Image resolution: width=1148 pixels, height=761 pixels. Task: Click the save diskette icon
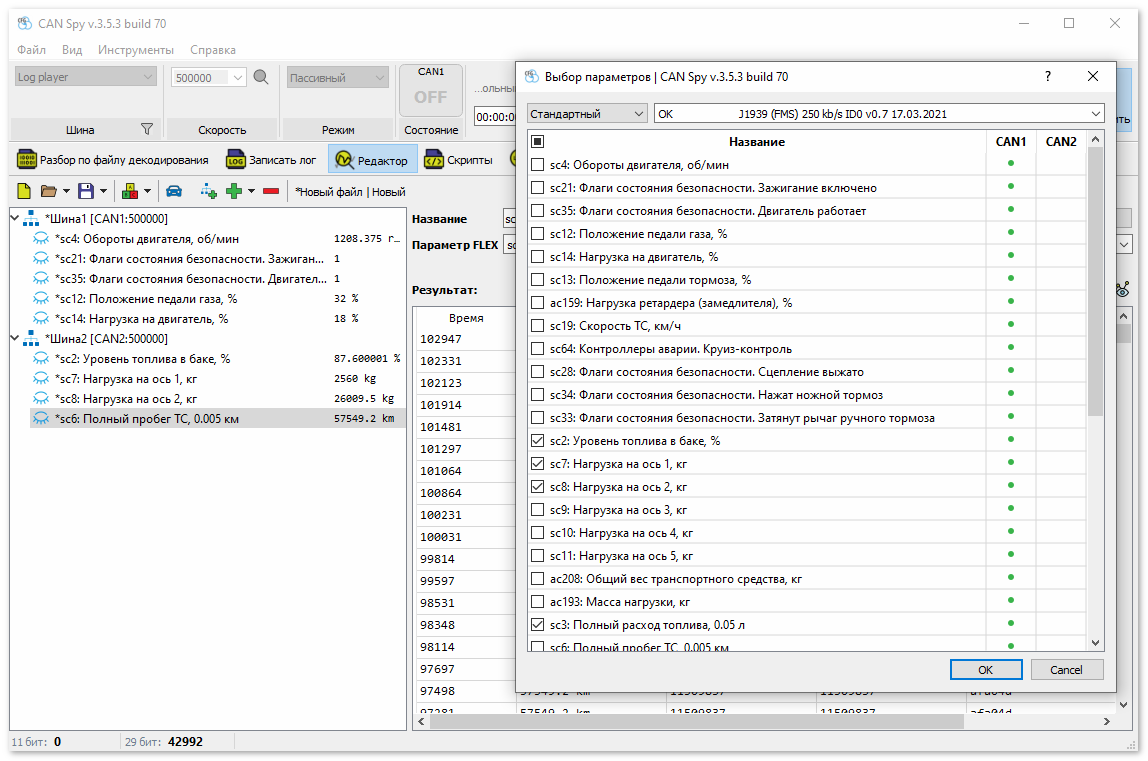86,191
